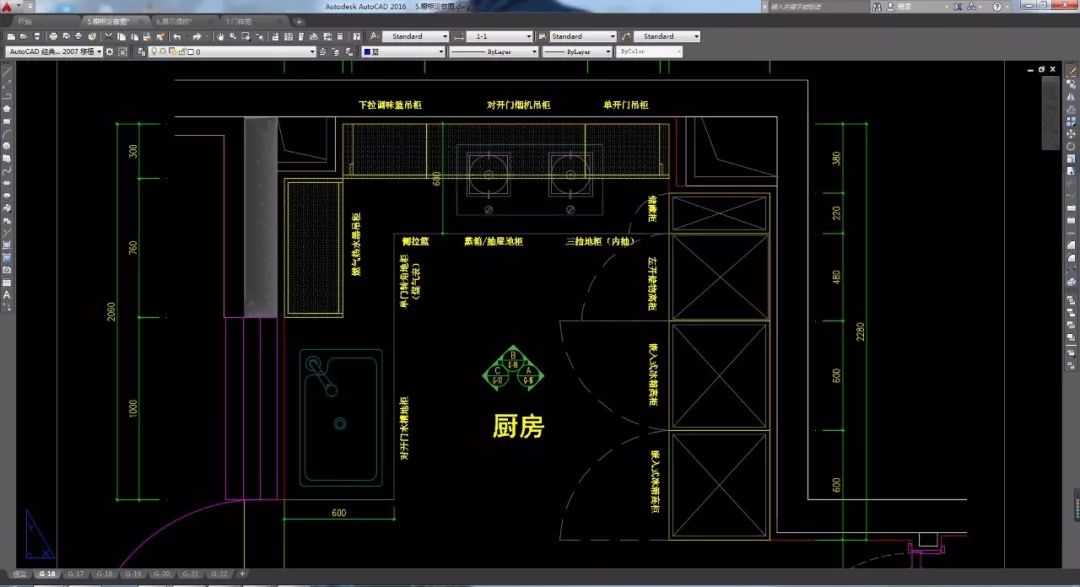The width and height of the screenshot is (1080, 587).
Task: Switch to the G-17 layout tab
Action: 76,574
